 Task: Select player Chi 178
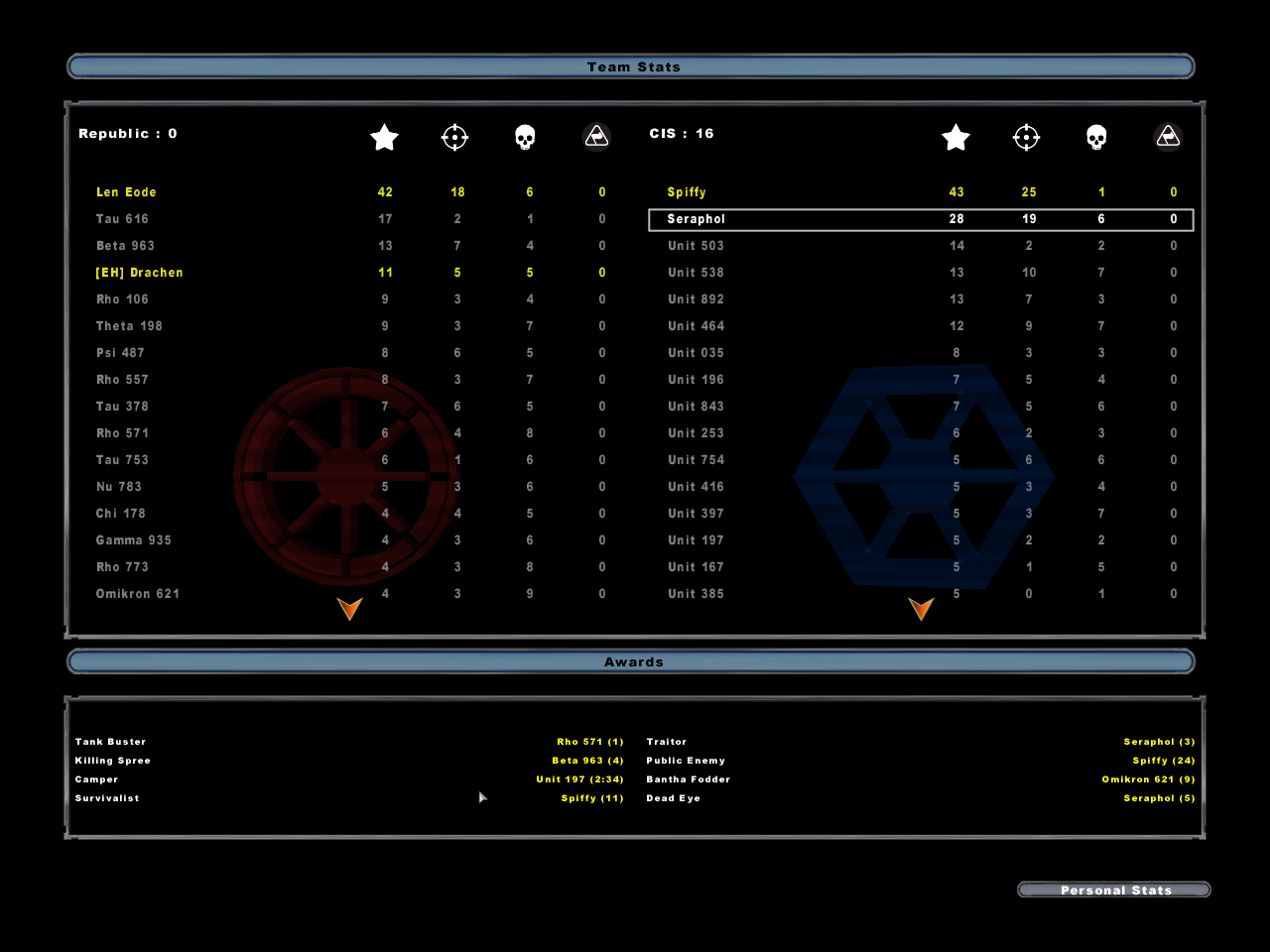click(120, 514)
